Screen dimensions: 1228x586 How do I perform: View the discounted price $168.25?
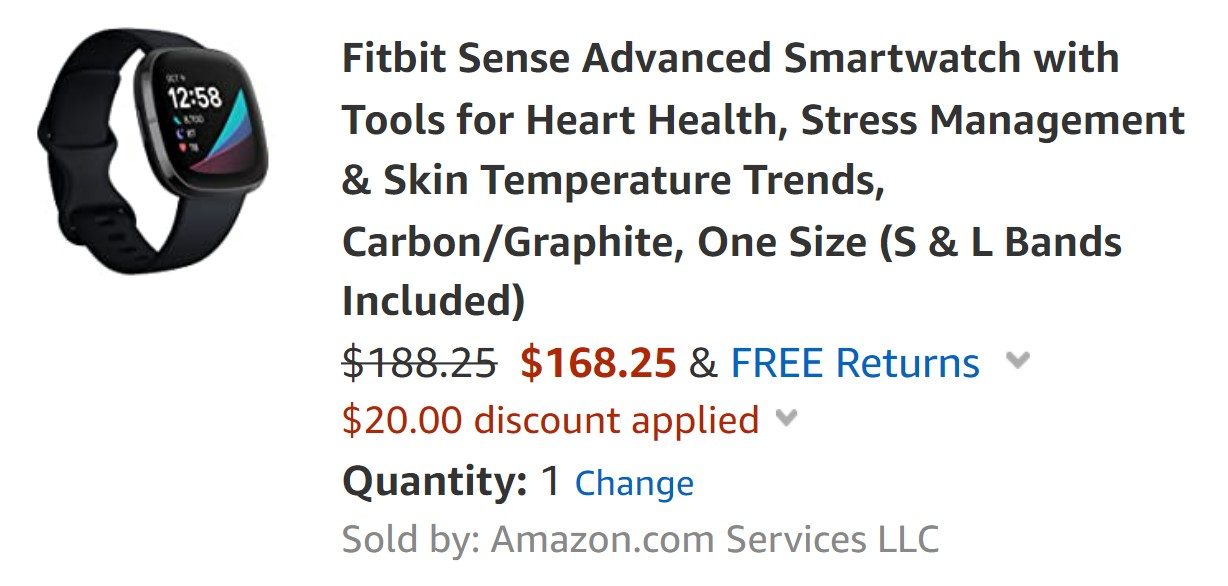click(599, 362)
